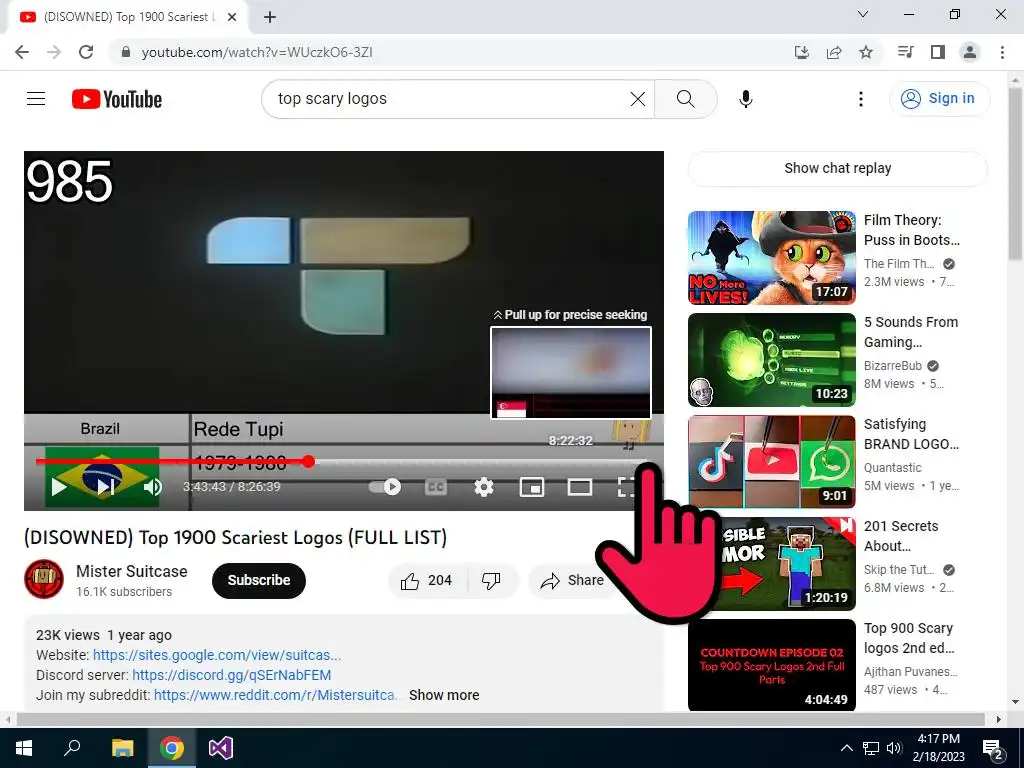1024x768 pixels.
Task: Play the video
Action: coord(59,487)
